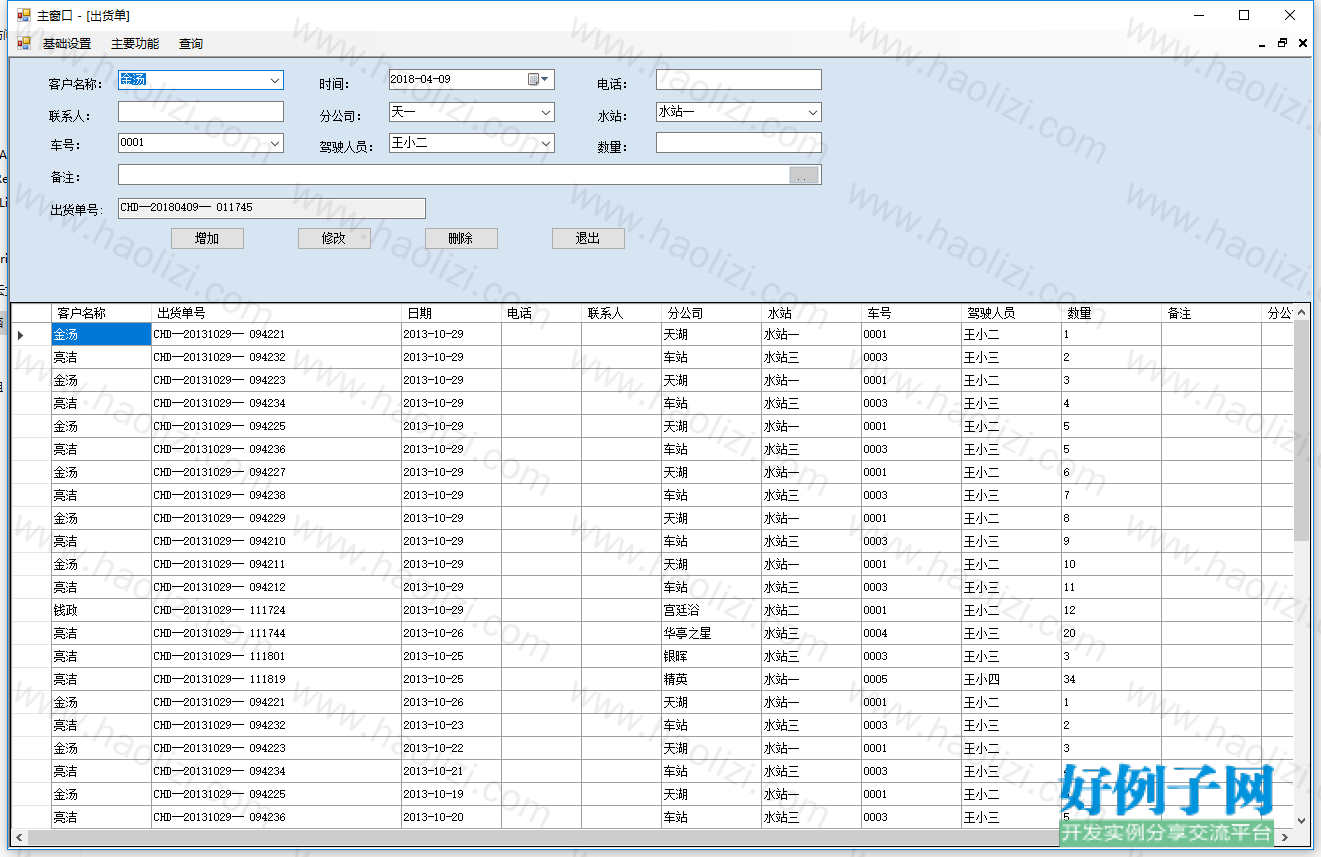
Task: Click the date cell 2013-10-23
Action: pyautogui.click(x=451, y=726)
